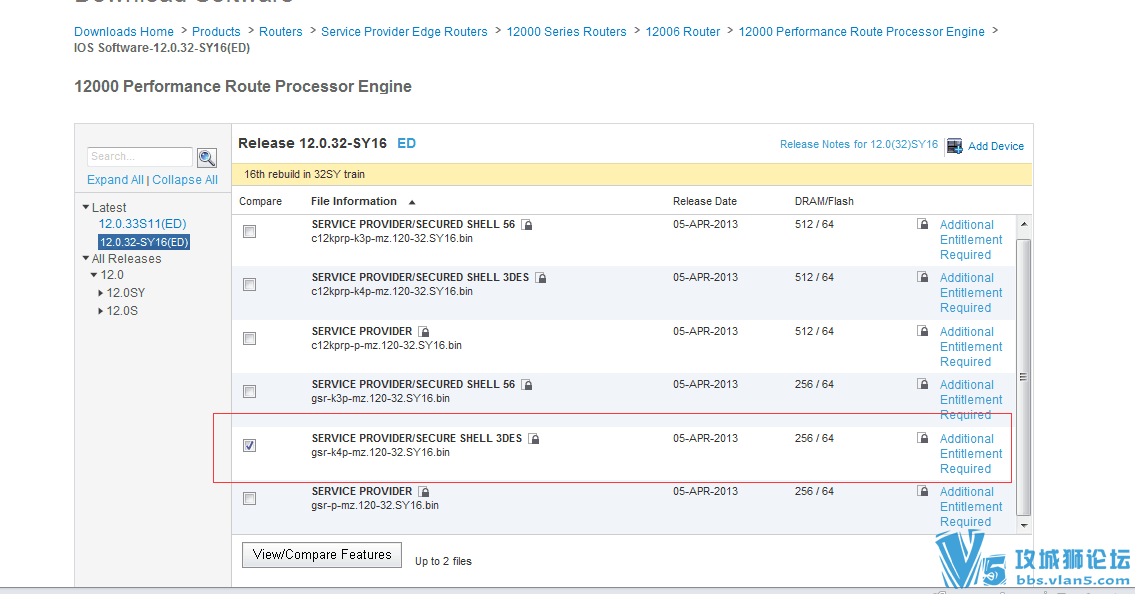The image size is (1135, 594).
Task: Collapse the Latest tree node
Action: click(86, 208)
